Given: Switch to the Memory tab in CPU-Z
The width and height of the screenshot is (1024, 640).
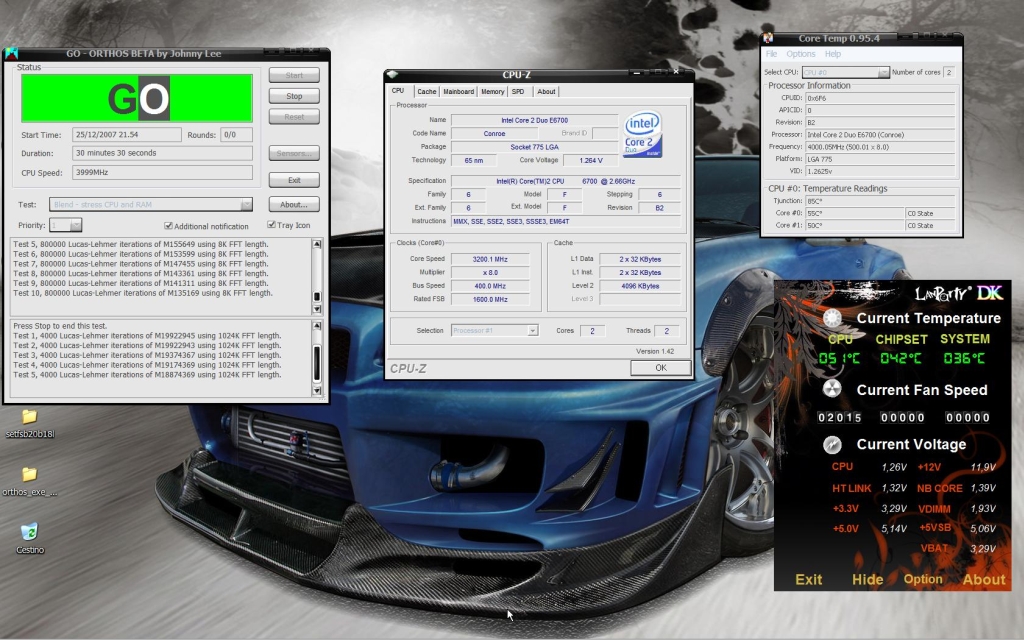Looking at the screenshot, I should tap(492, 92).
